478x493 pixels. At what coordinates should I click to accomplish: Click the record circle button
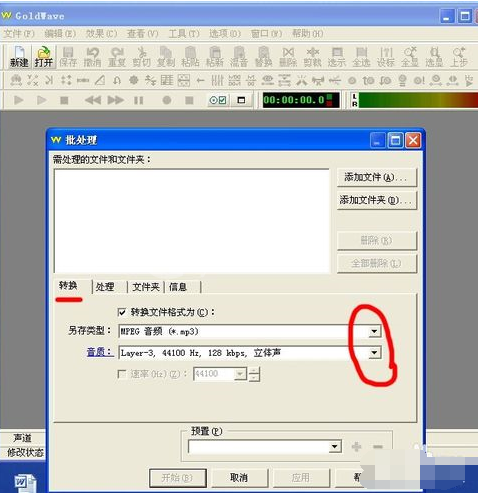[167, 100]
